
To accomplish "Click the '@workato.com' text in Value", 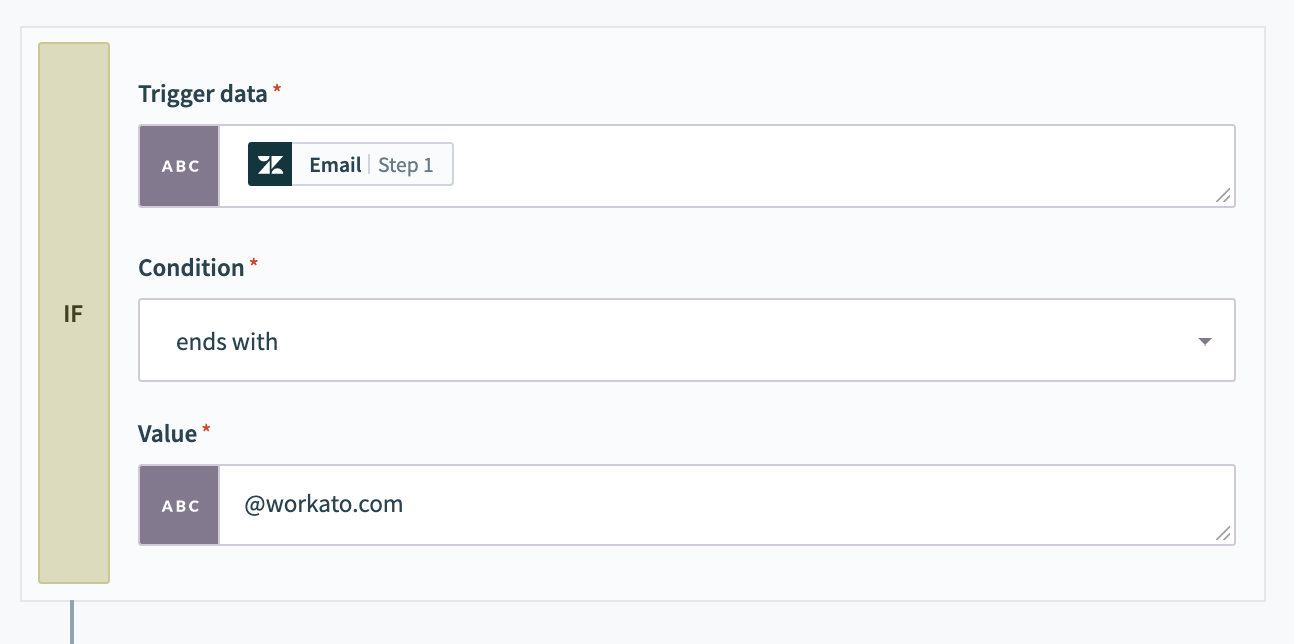I will pyautogui.click(x=323, y=503).
